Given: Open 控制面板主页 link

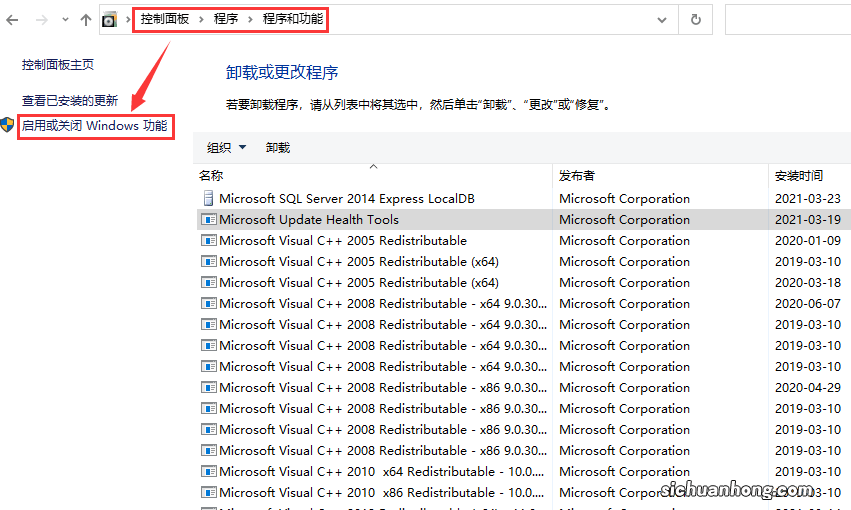Looking at the screenshot, I should (58, 65).
